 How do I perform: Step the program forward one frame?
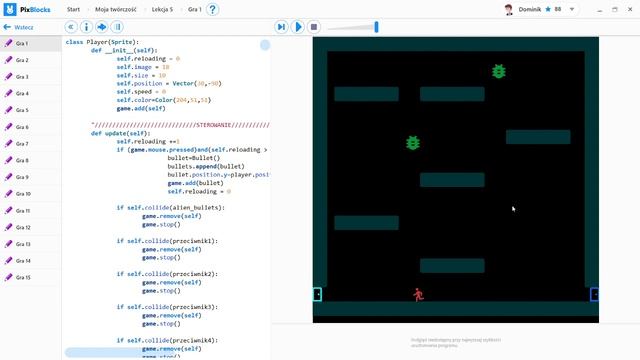point(281,27)
